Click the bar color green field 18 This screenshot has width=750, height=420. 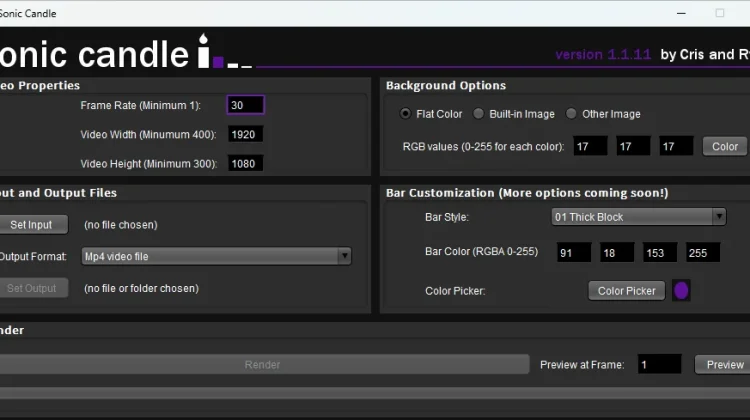(617, 253)
